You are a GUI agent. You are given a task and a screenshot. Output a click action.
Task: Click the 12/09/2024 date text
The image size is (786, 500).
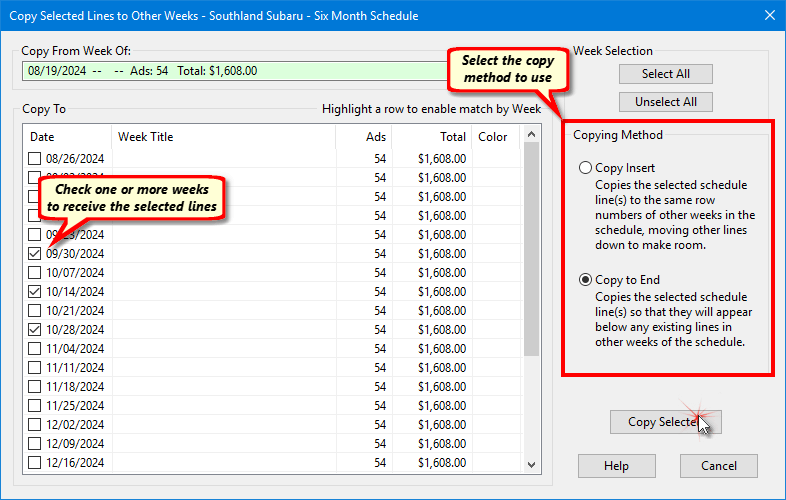click(x=75, y=444)
